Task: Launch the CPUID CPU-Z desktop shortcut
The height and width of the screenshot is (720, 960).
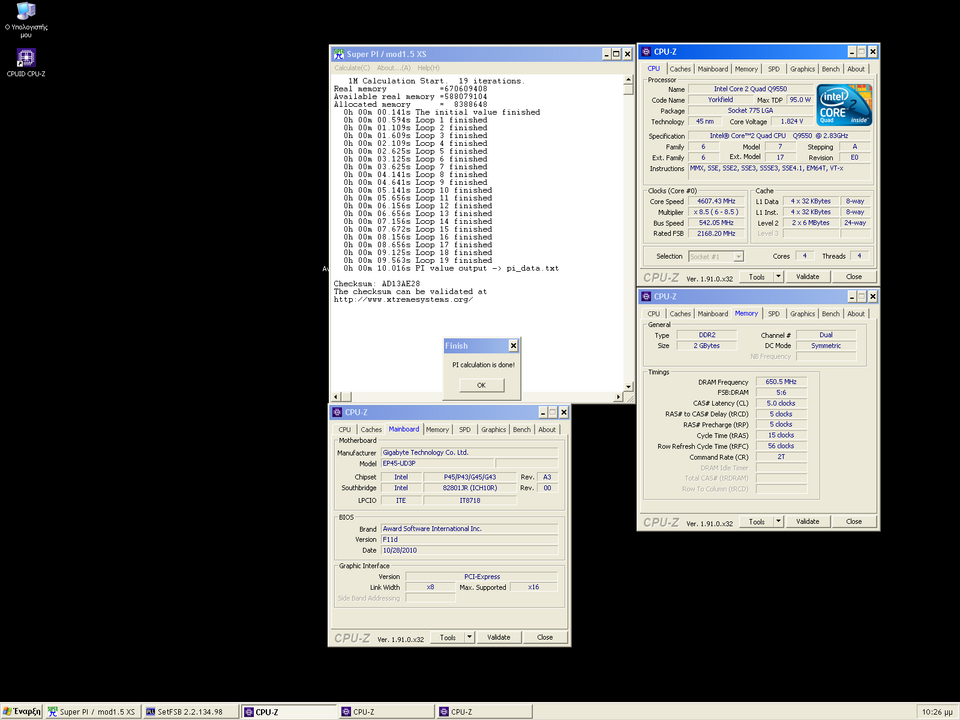Action: pyautogui.click(x=26, y=62)
